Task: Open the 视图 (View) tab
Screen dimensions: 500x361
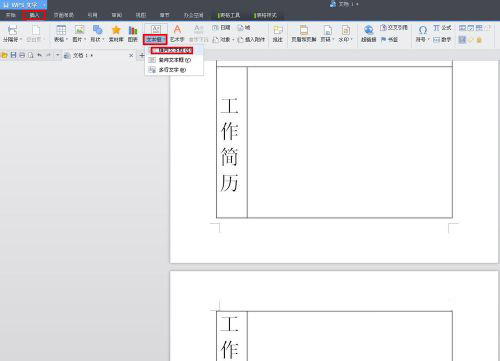Action: [141, 15]
